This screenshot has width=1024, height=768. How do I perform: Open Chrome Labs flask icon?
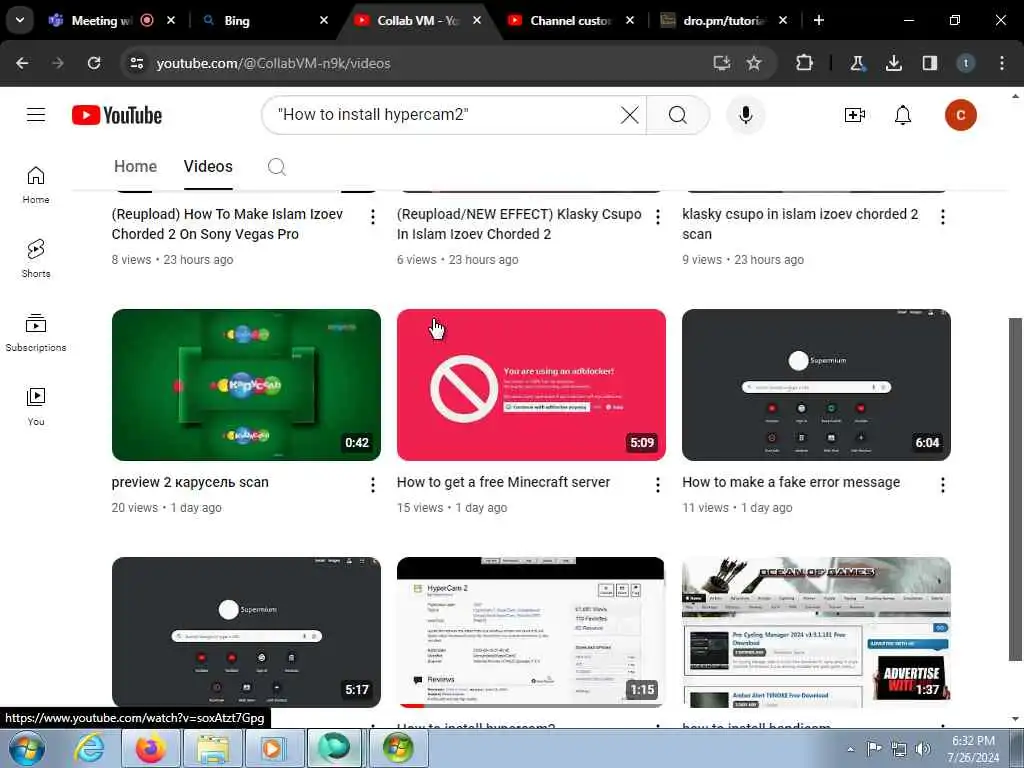[x=857, y=63]
